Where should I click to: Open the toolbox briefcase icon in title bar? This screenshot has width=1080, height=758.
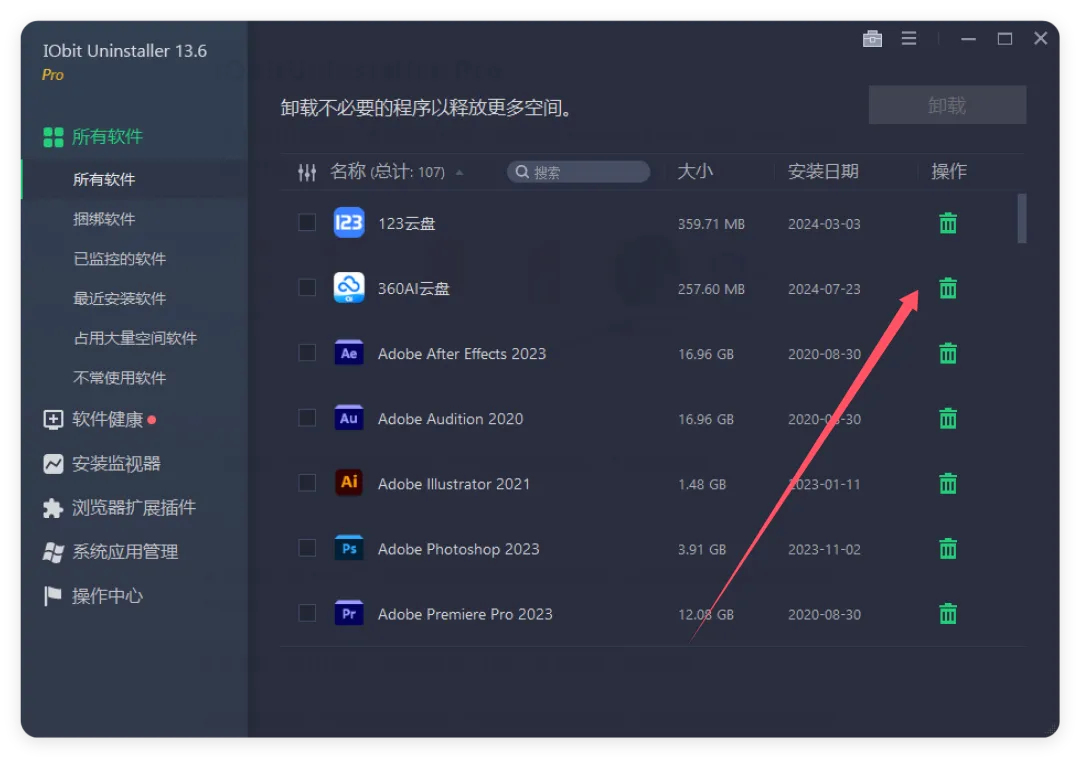[872, 39]
